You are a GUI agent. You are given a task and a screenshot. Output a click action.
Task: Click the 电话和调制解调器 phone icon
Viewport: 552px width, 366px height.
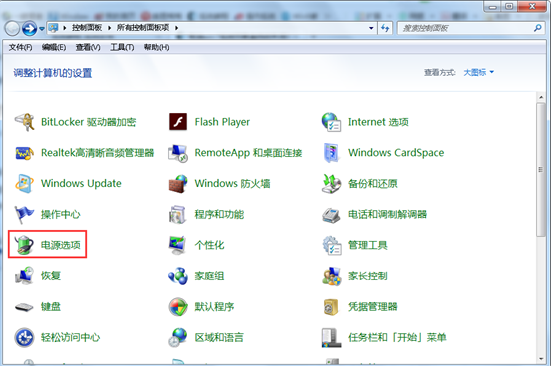(331, 215)
